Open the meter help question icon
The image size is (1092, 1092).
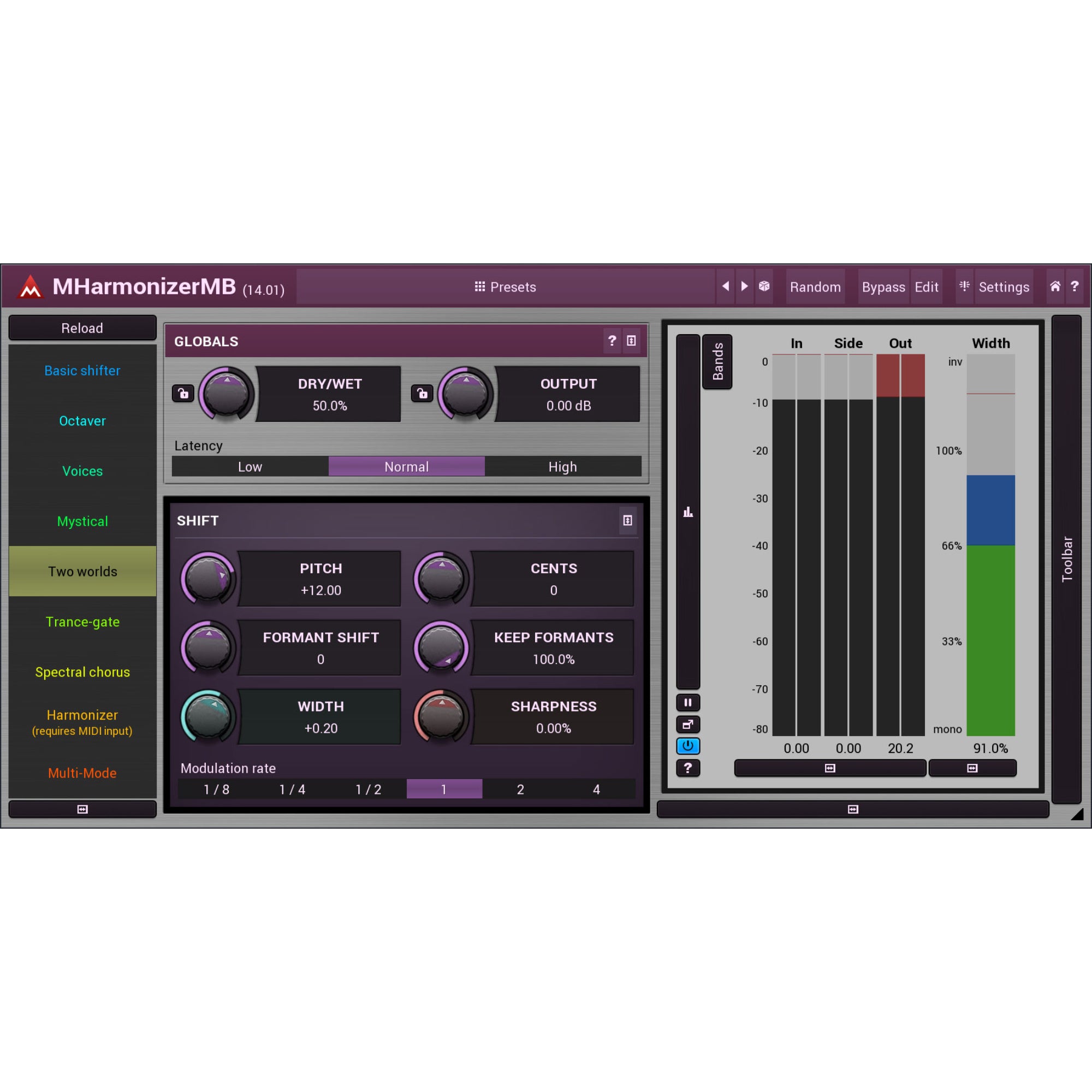click(x=688, y=768)
